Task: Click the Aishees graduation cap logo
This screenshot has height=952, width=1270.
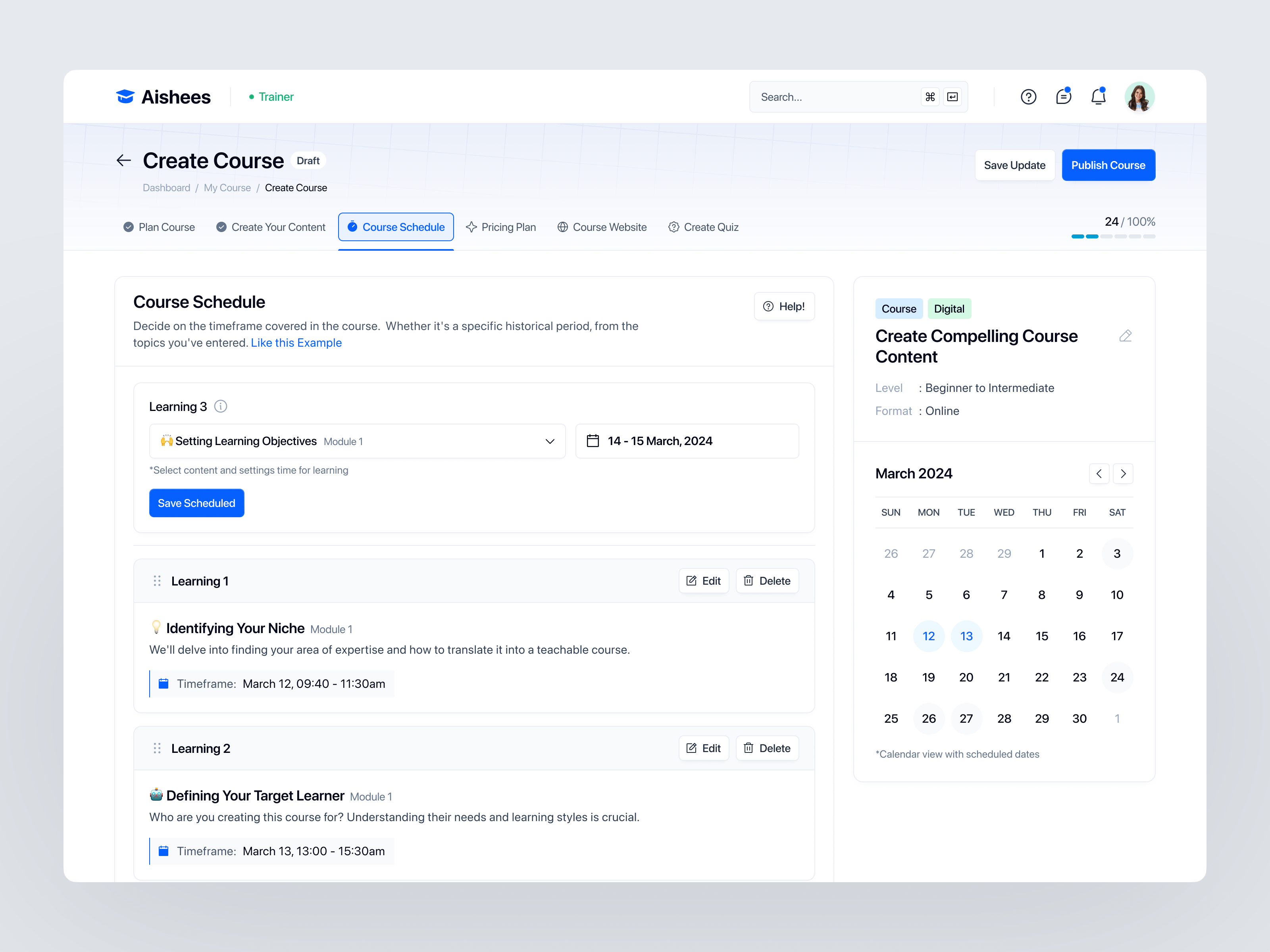Action: (x=125, y=96)
